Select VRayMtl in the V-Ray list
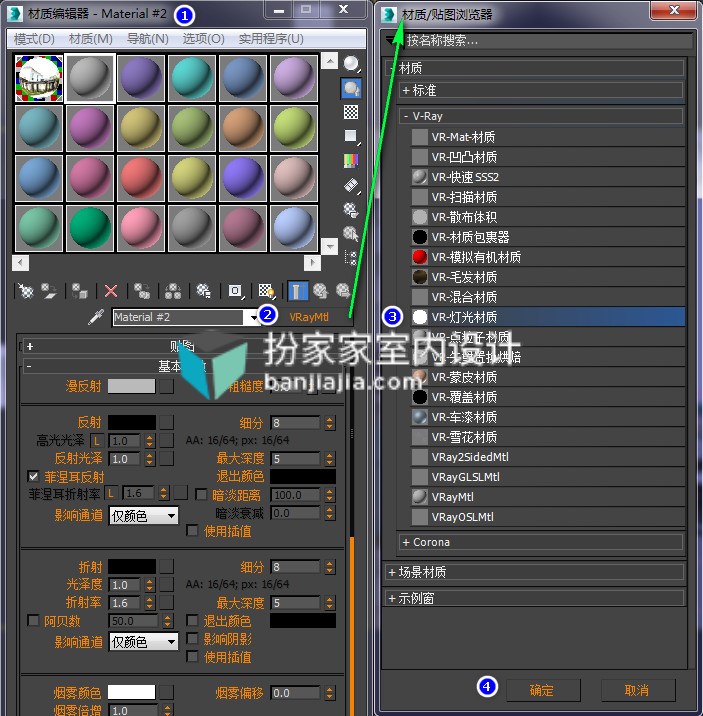 tap(547, 497)
